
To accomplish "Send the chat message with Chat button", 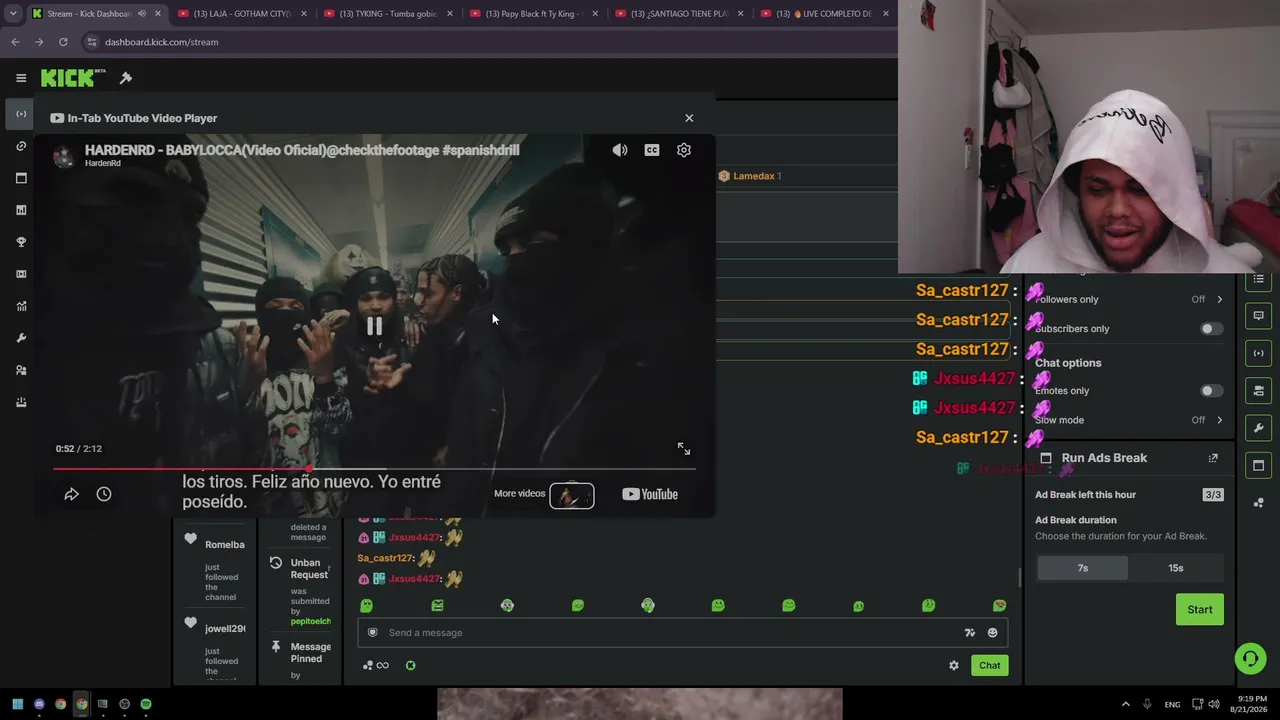I will tap(989, 665).
